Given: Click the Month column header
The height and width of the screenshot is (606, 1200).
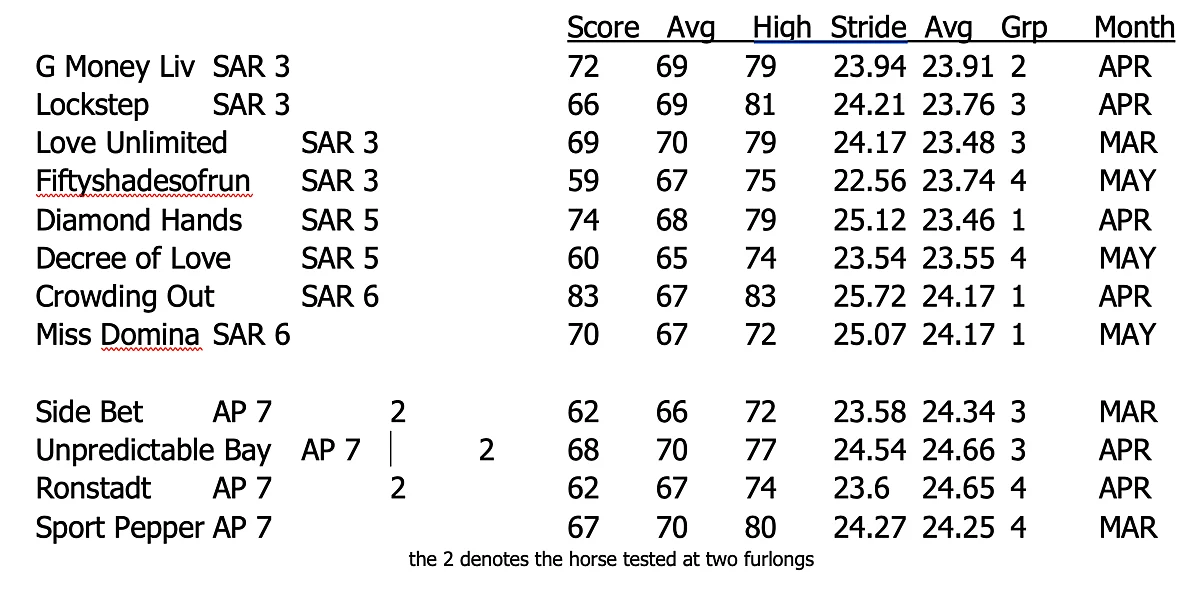Looking at the screenshot, I should [x=1134, y=28].
